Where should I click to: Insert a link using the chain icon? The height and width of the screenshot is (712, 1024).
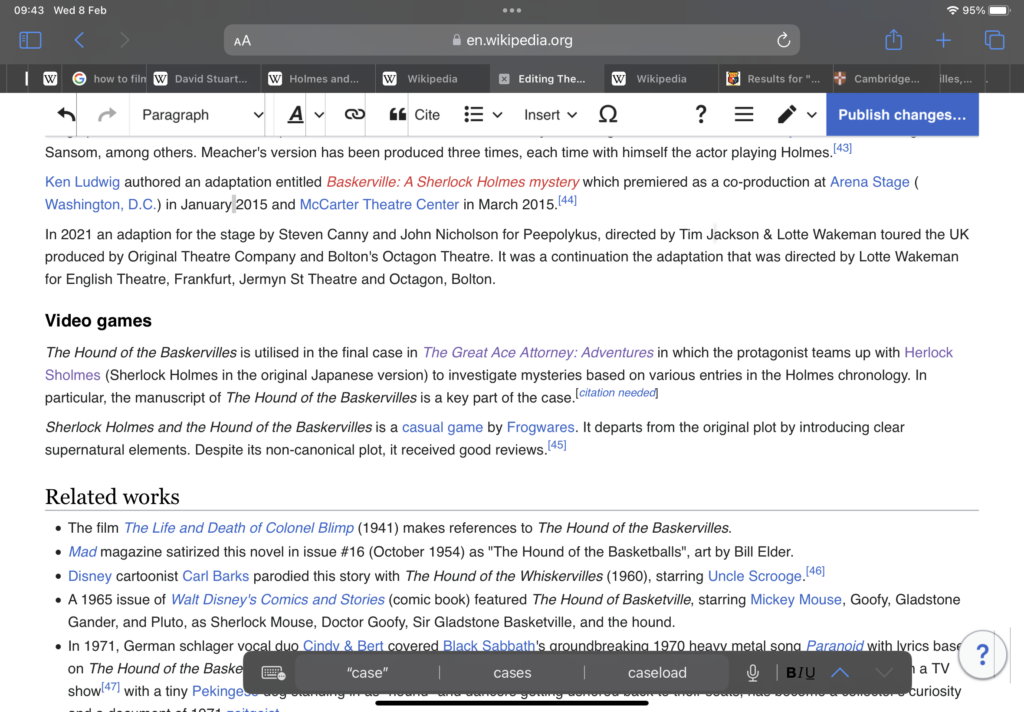pyautogui.click(x=354, y=115)
